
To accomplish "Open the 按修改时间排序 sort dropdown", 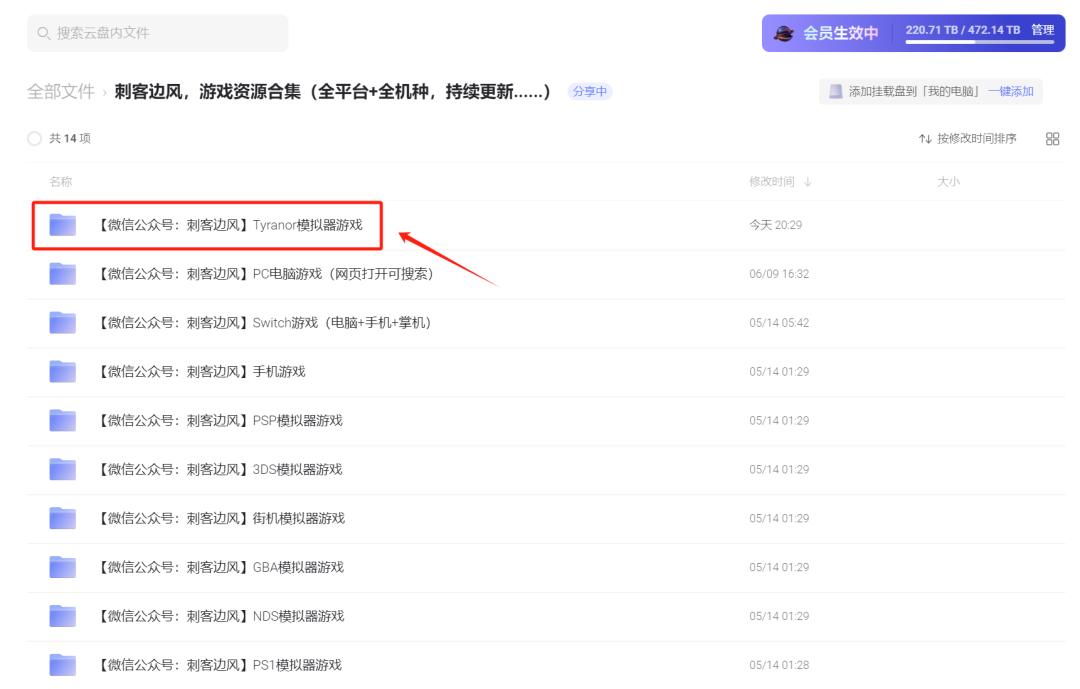I will click(967, 139).
